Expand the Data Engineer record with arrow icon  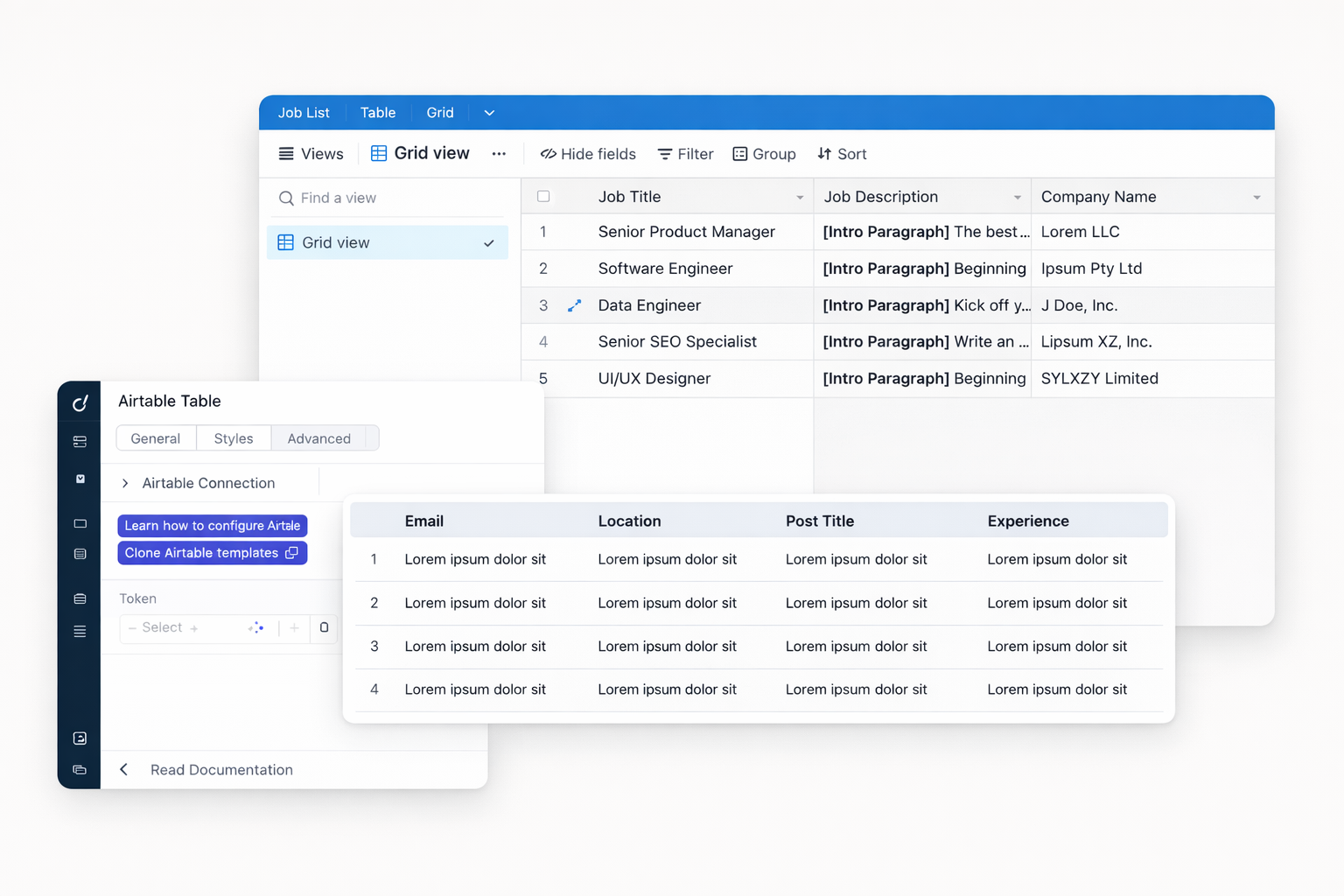pos(574,305)
